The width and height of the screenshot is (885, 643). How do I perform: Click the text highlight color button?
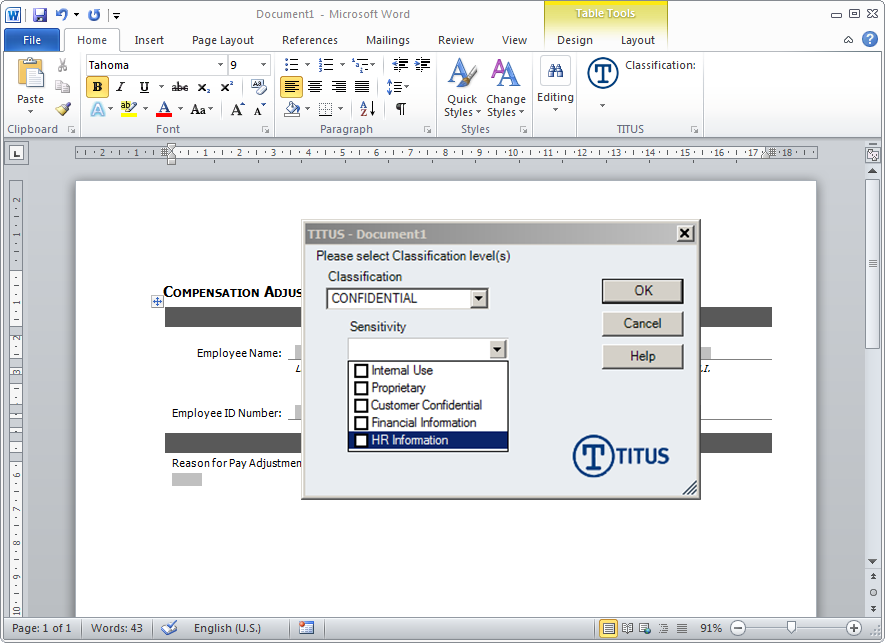[x=129, y=109]
